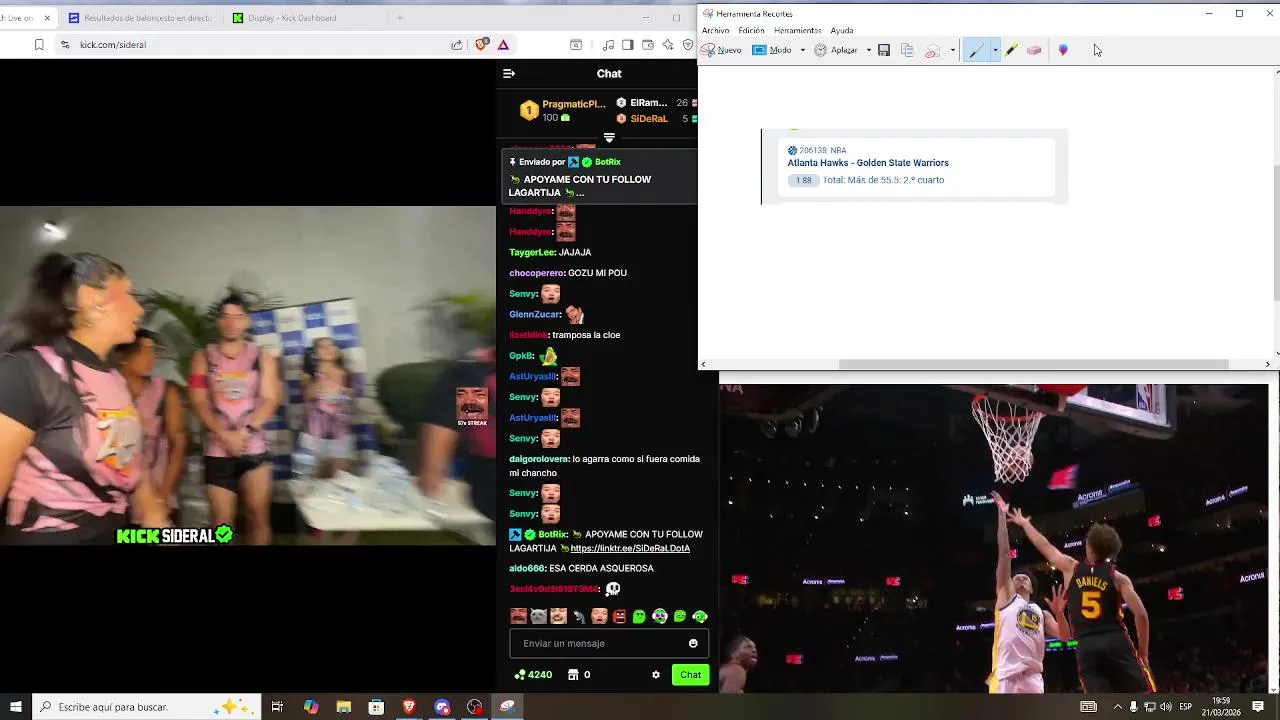Click the share page icon in address bar

coord(457,45)
